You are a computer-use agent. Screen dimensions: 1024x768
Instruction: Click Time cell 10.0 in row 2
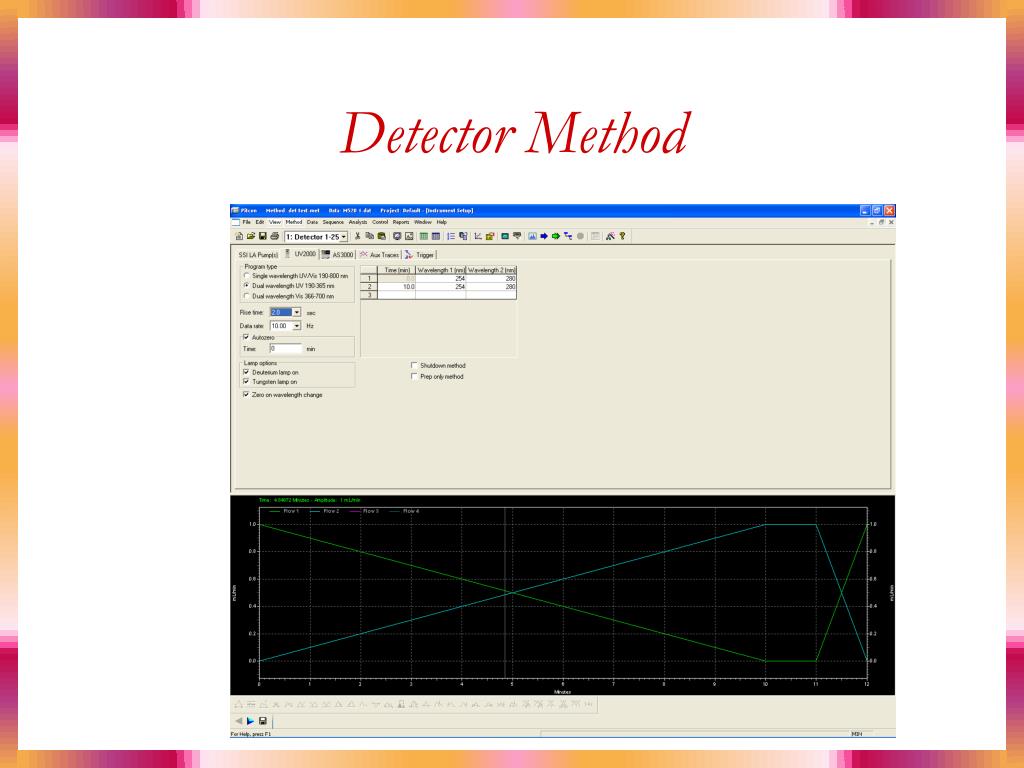(x=396, y=287)
